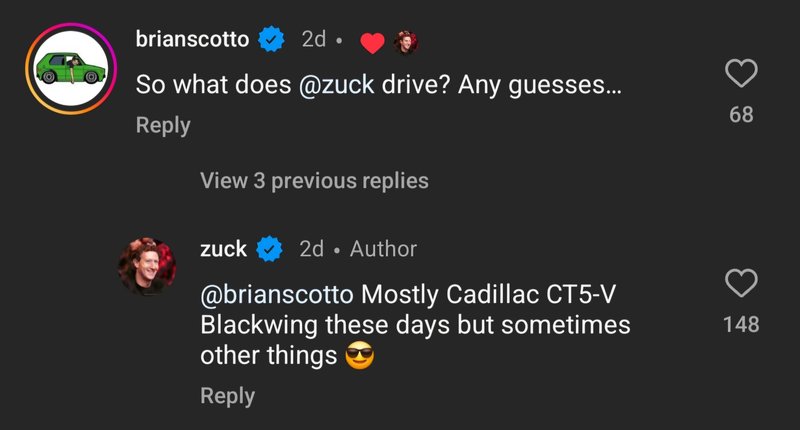Image resolution: width=800 pixels, height=430 pixels.
Task: Click the small author avatar beside red heart
Action: pos(405,42)
